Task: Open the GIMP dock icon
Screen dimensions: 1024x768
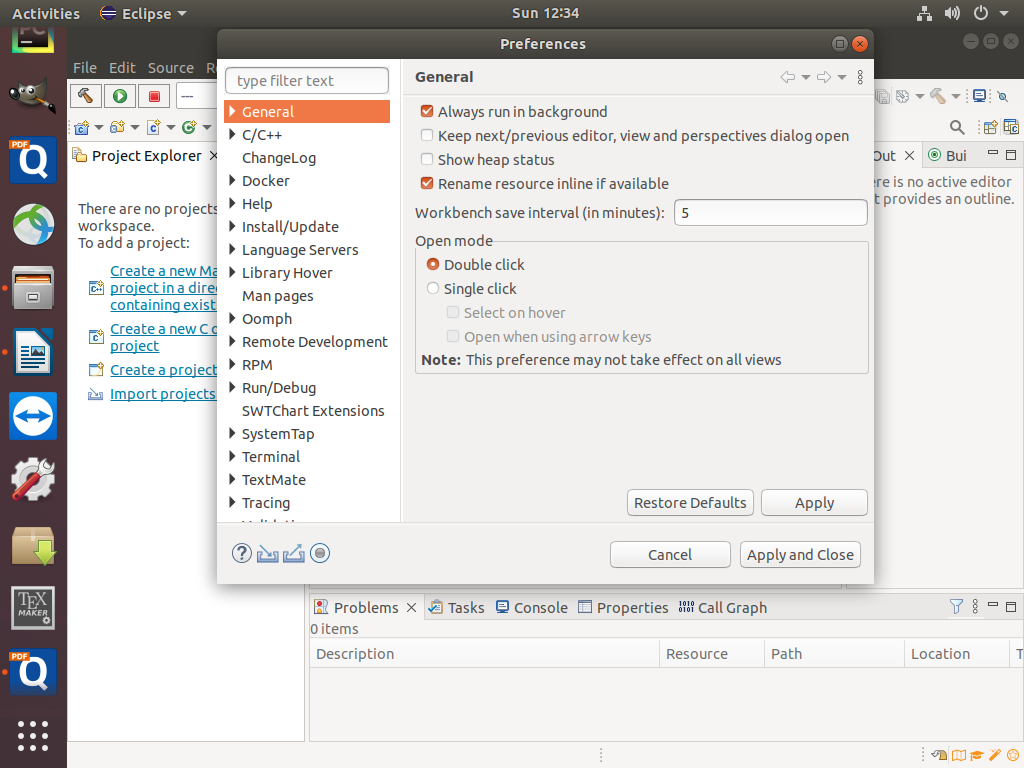Action: 31,96
